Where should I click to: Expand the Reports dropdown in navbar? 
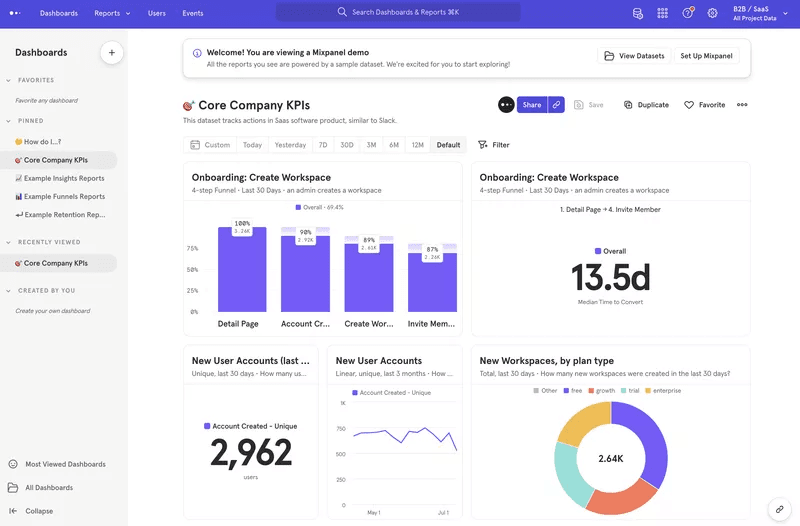tap(112, 13)
